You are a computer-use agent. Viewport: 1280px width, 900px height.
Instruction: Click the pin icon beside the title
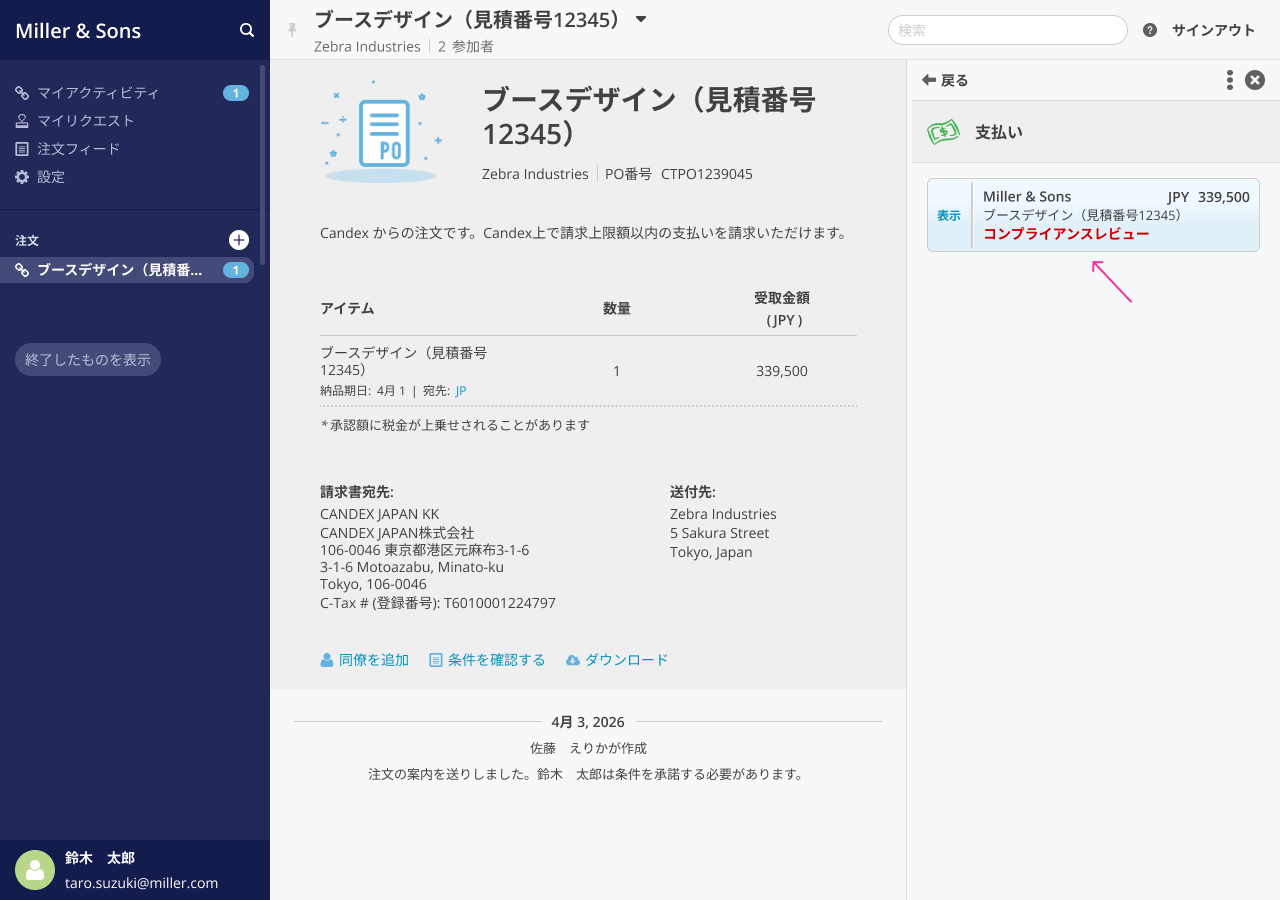point(292,30)
